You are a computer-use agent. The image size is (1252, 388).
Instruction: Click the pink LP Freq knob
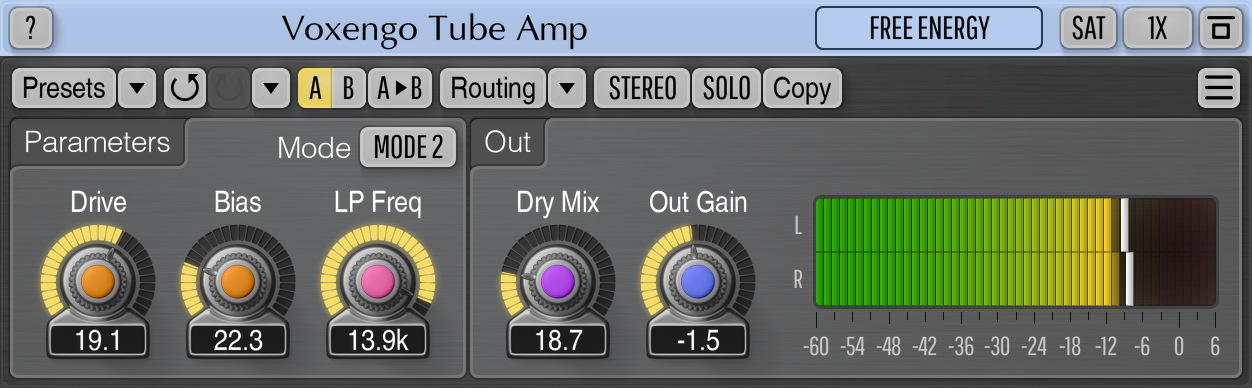tap(378, 281)
